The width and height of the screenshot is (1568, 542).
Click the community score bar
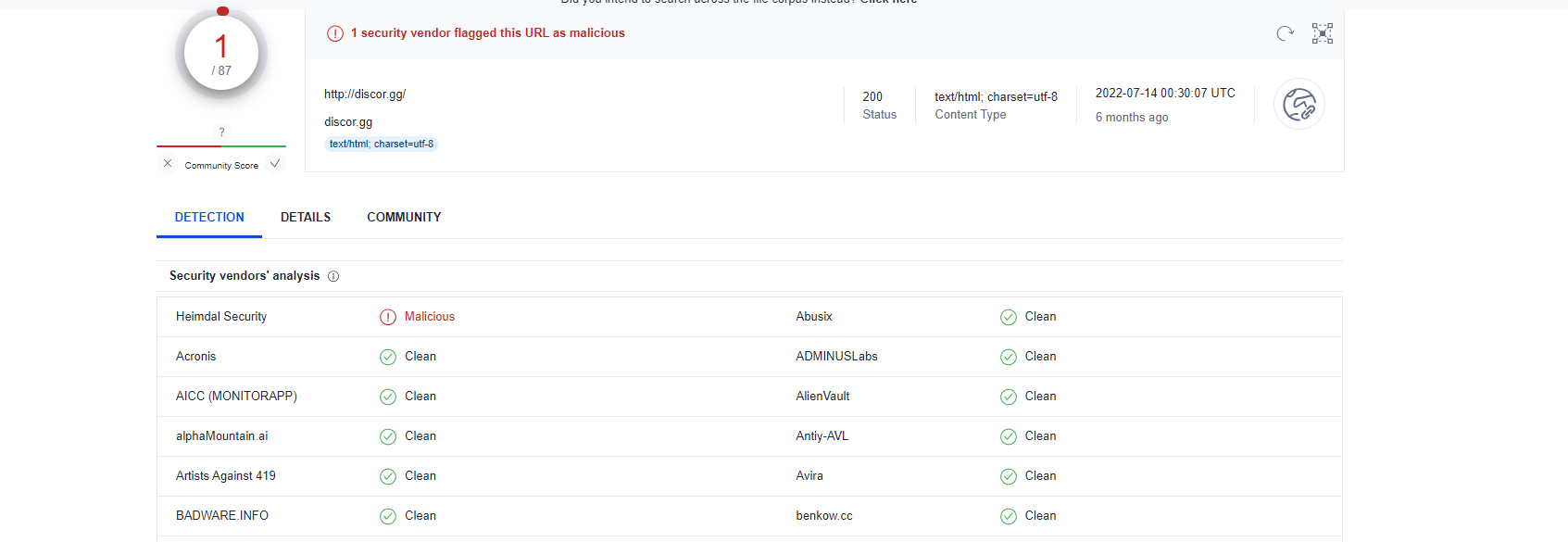[221, 146]
